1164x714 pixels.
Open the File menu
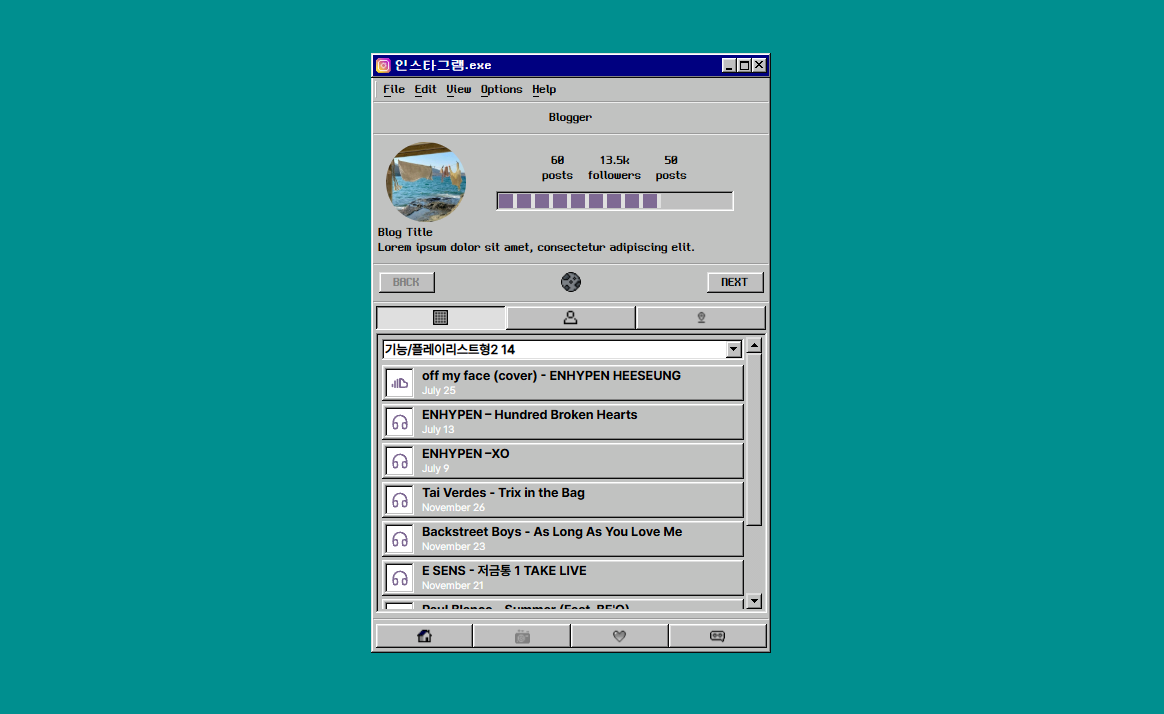[x=393, y=89]
